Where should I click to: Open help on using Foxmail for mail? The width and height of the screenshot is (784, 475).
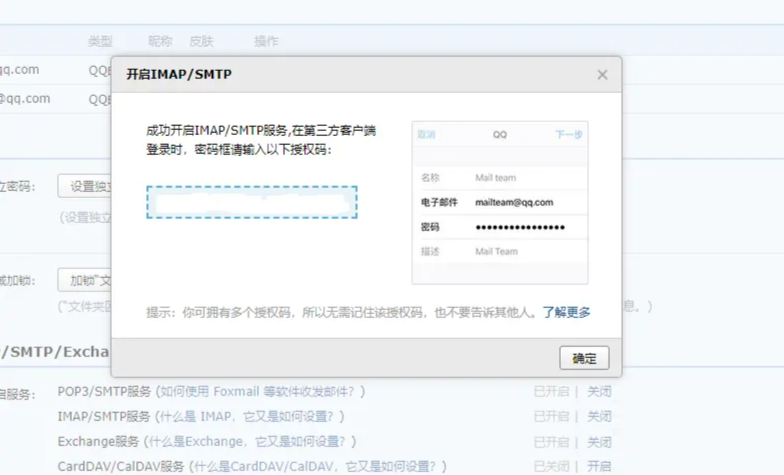261,391
